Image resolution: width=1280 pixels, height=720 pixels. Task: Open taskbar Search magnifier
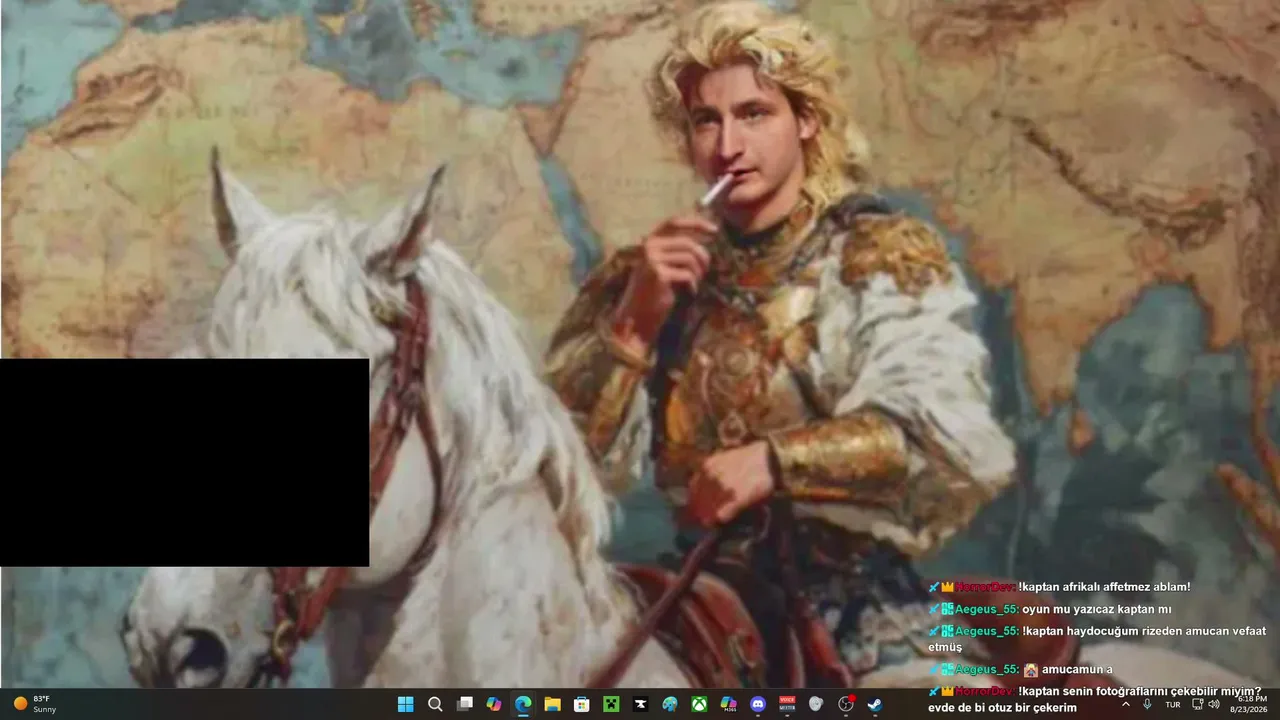435,704
